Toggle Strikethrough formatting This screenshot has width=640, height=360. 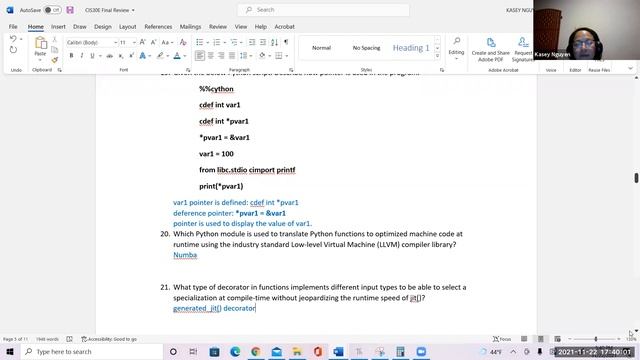pyautogui.click(x=109, y=56)
